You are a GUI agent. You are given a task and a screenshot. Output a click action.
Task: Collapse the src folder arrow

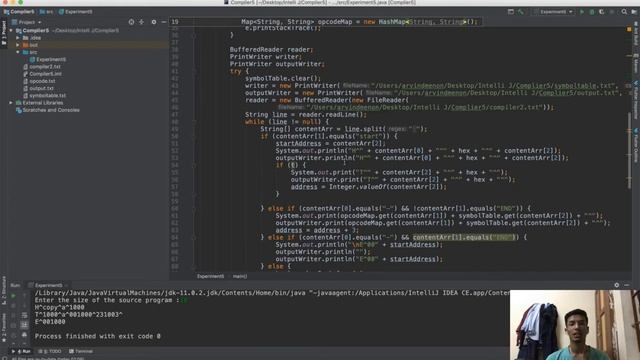(x=18, y=52)
